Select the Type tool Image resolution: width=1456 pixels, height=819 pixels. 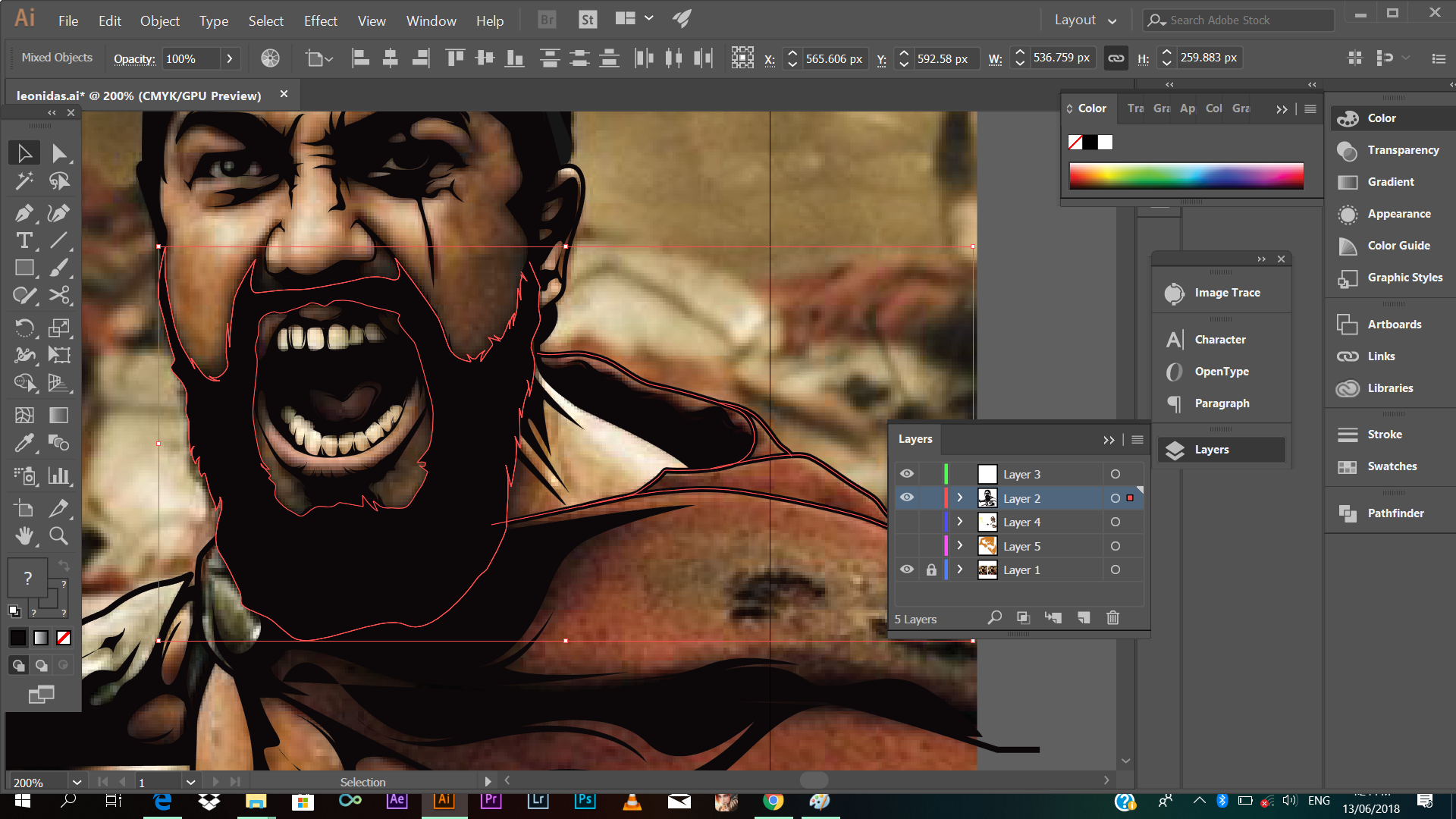pos(24,241)
